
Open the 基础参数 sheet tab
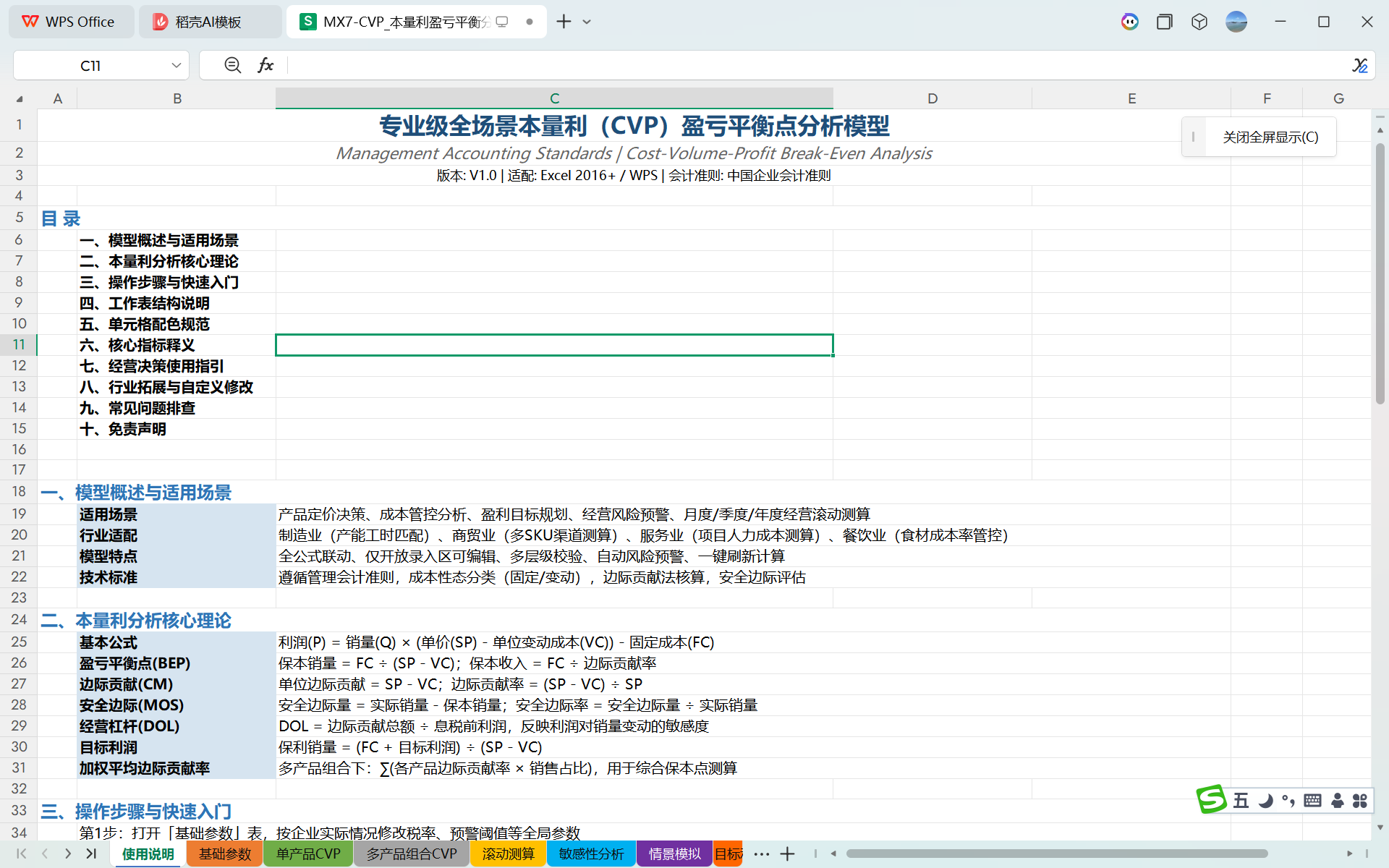(x=225, y=854)
